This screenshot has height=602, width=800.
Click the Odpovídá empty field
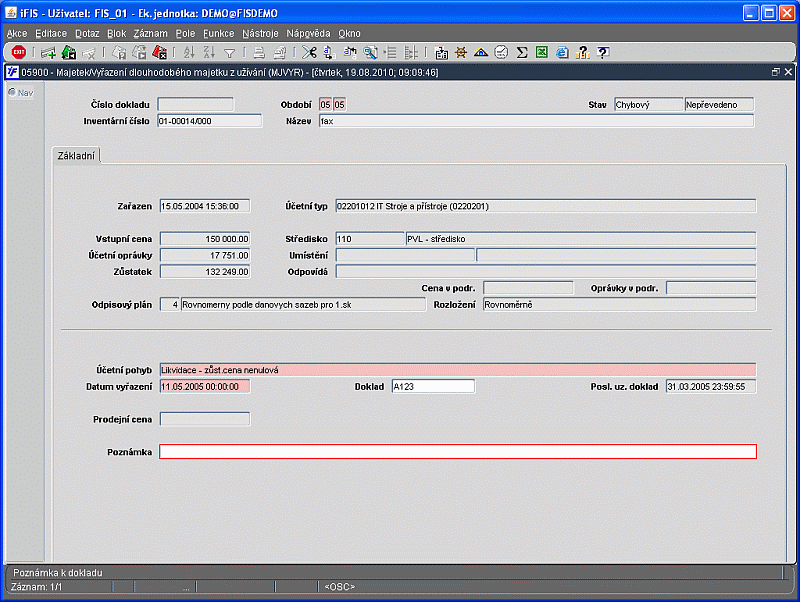(545, 271)
